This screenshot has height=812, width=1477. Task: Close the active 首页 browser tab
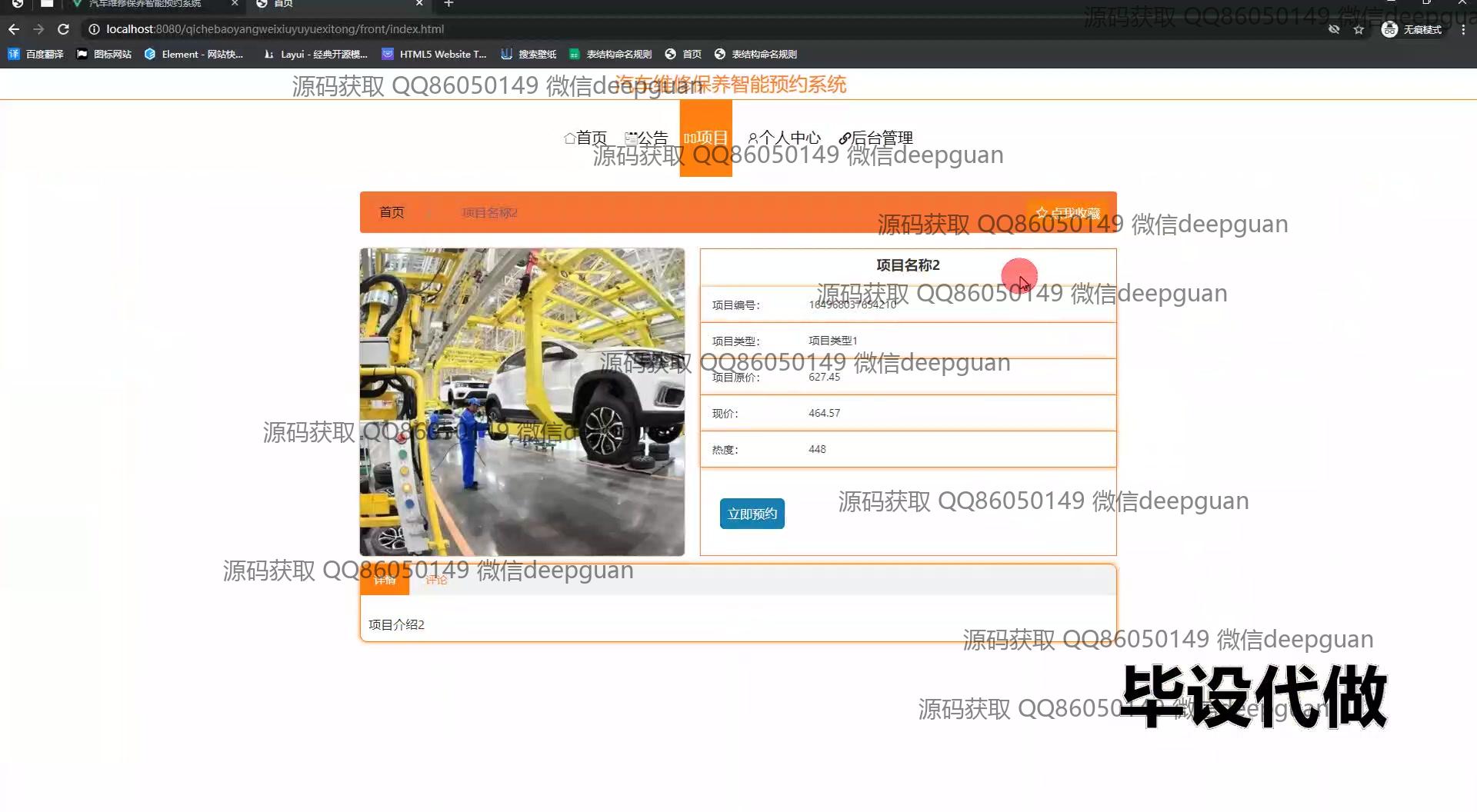(419, 4)
